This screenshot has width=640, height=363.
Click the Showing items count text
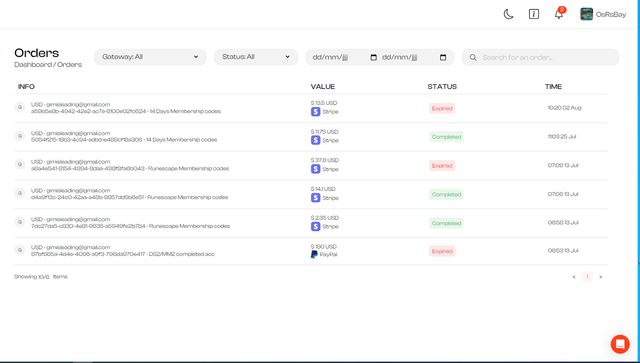[x=41, y=276]
